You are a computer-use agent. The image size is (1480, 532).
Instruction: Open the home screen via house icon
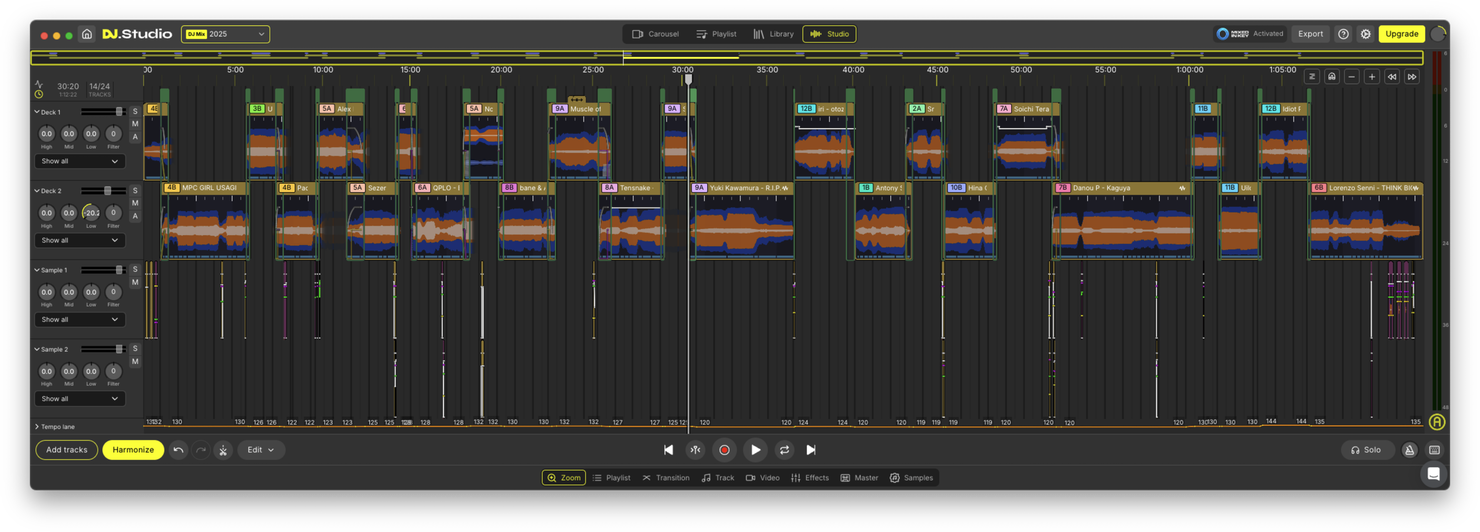pyautogui.click(x=87, y=34)
